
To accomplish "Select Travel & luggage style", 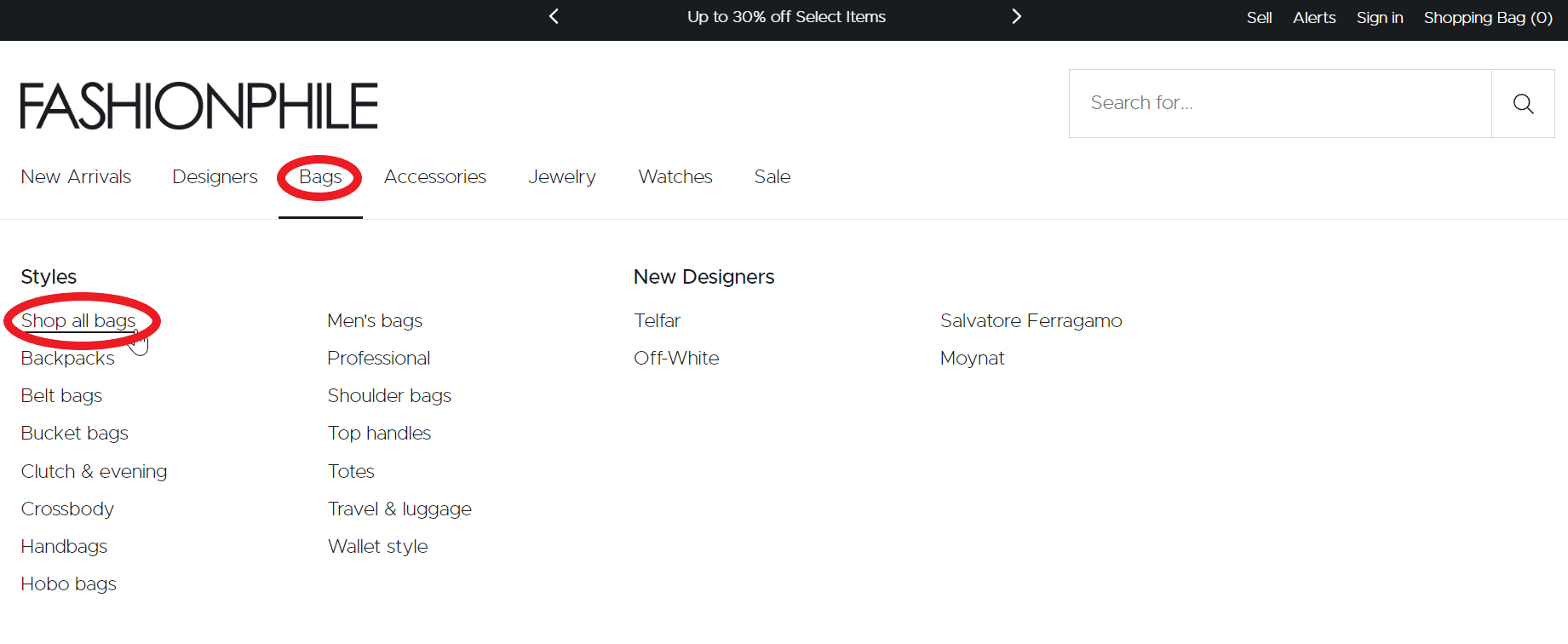I will pyautogui.click(x=399, y=509).
